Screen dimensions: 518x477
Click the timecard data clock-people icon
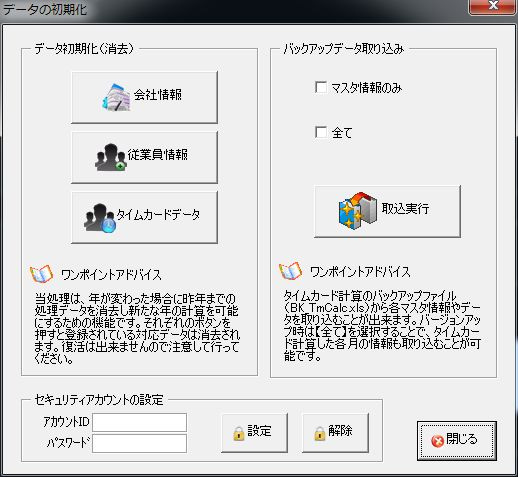100,218
